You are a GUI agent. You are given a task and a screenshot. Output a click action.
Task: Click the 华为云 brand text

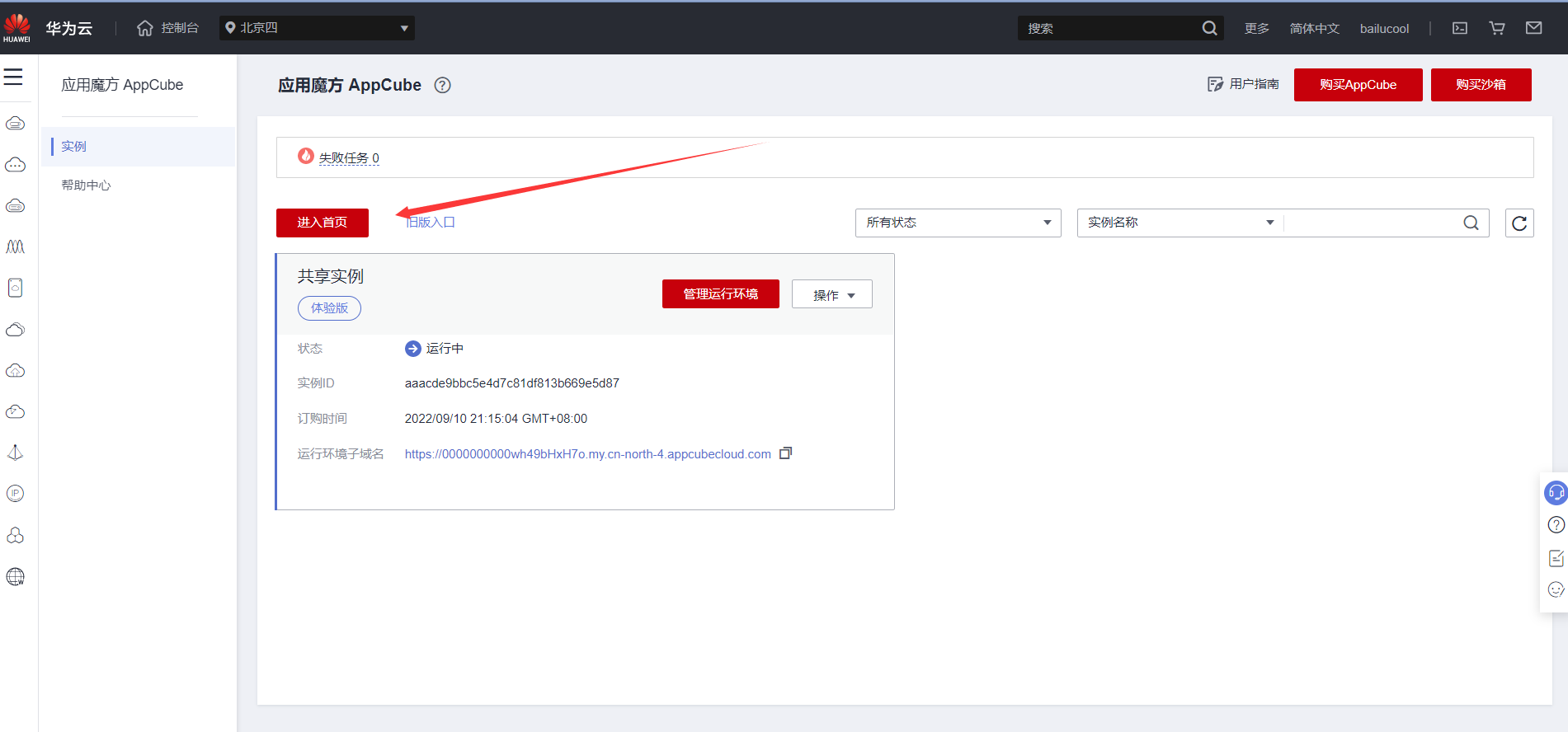[69, 28]
